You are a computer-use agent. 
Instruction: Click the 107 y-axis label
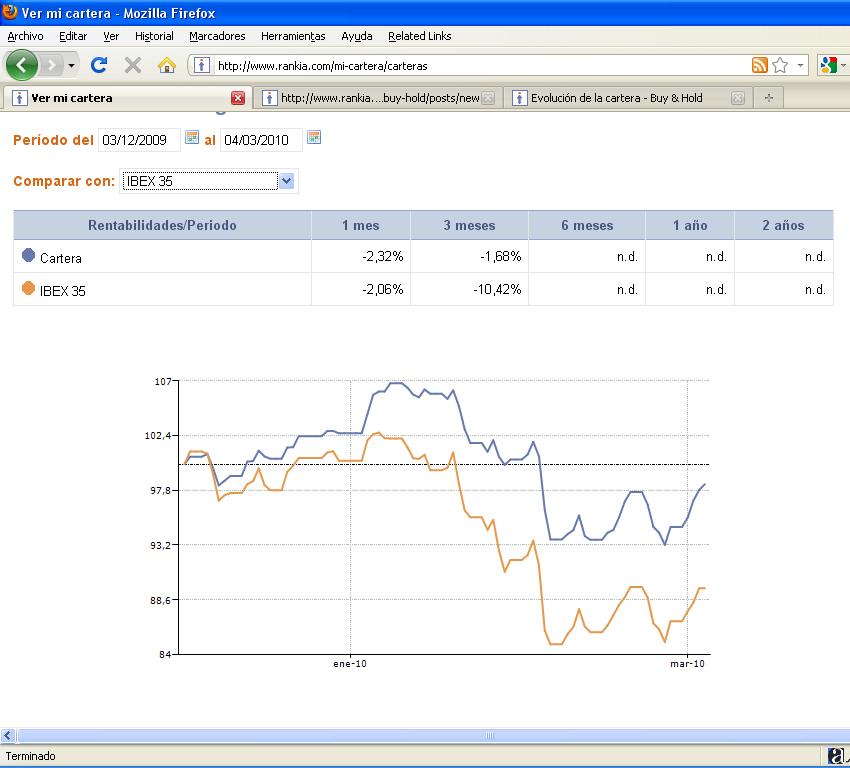click(163, 382)
